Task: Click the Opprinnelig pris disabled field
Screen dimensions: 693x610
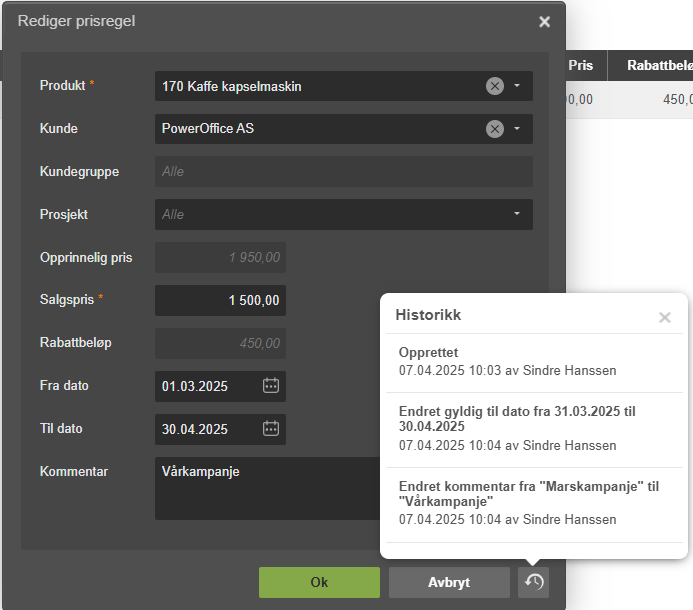Action: click(x=220, y=257)
